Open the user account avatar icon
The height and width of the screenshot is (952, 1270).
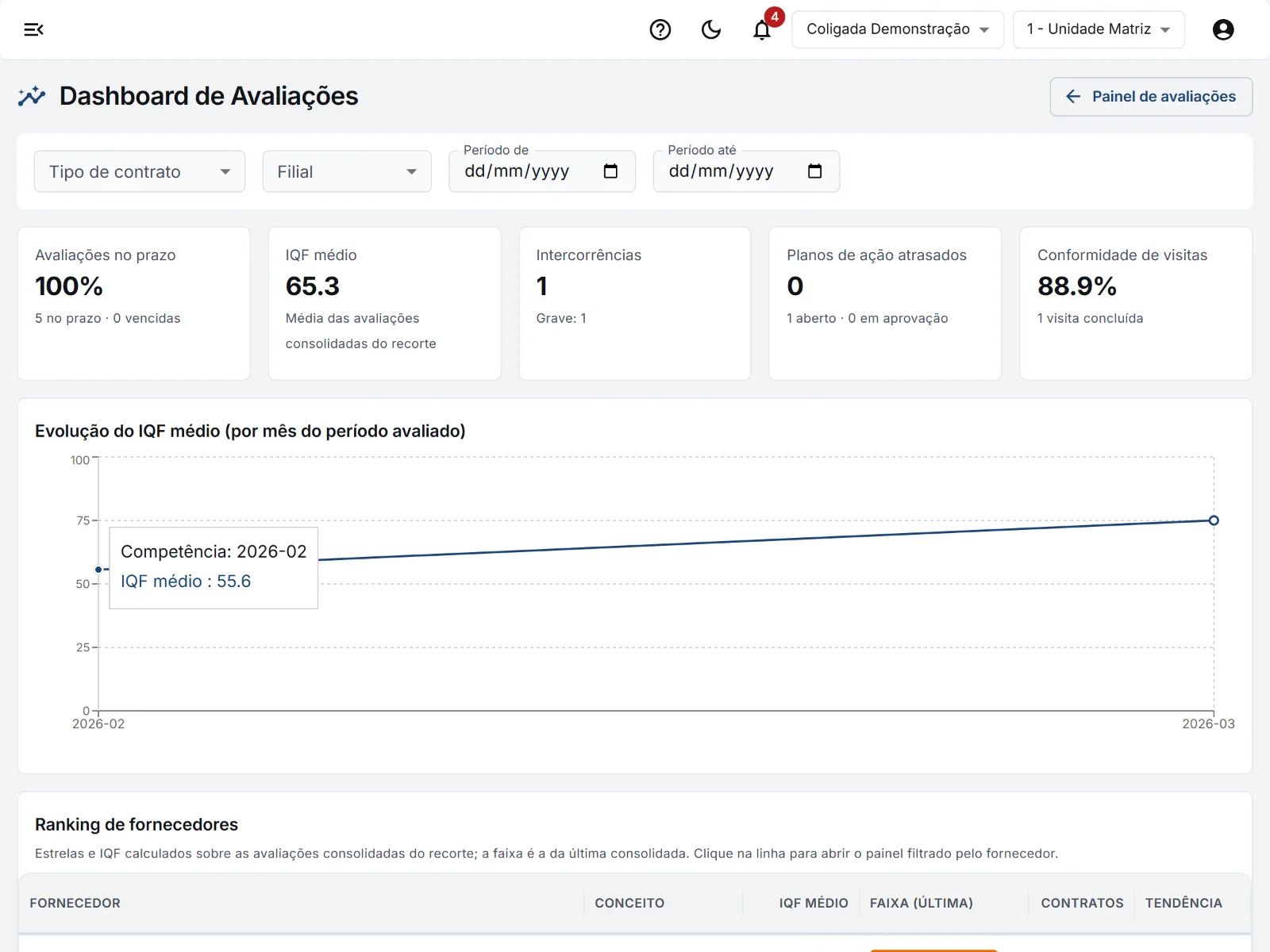tap(1223, 29)
